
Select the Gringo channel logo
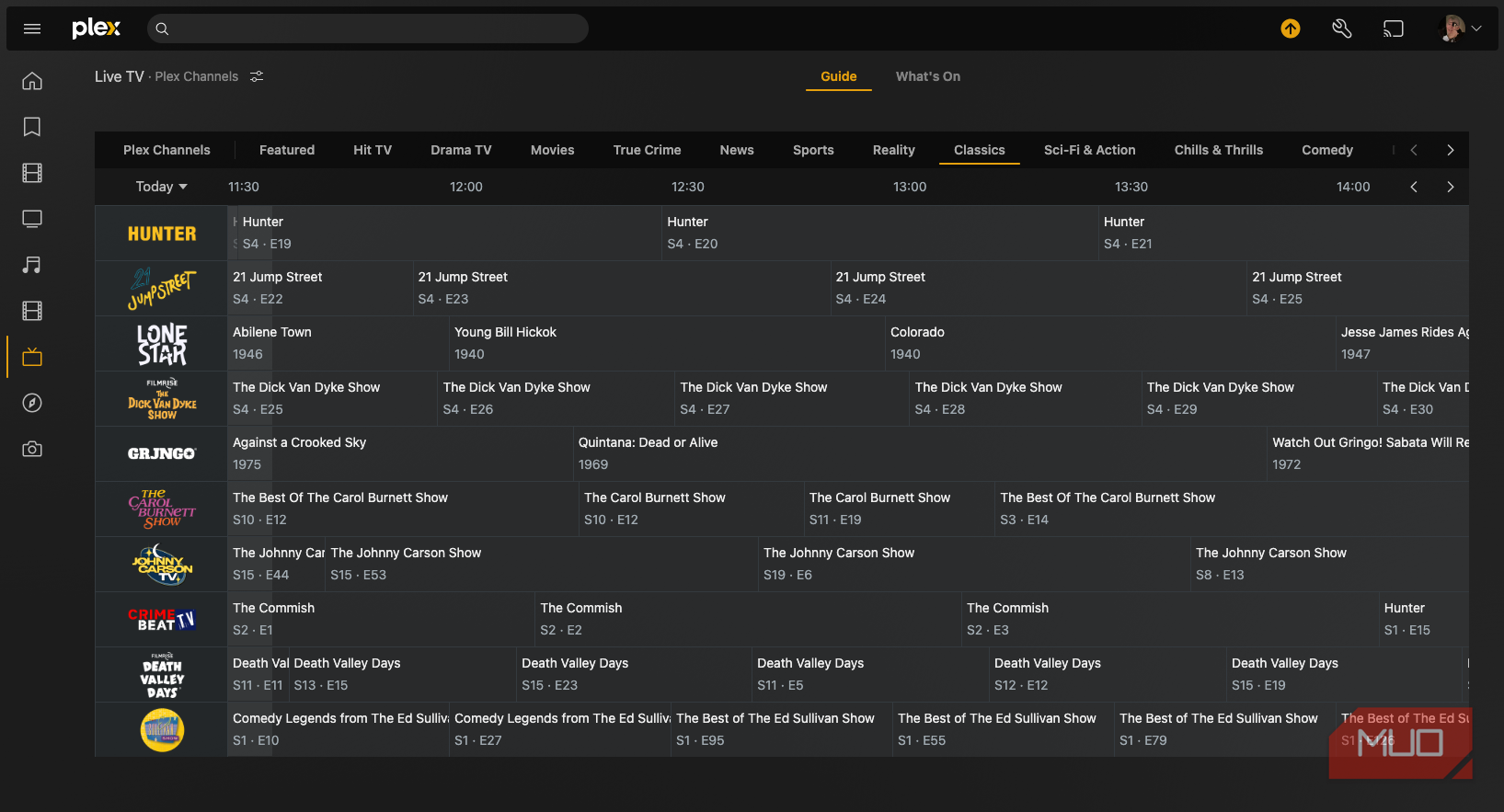tap(161, 454)
